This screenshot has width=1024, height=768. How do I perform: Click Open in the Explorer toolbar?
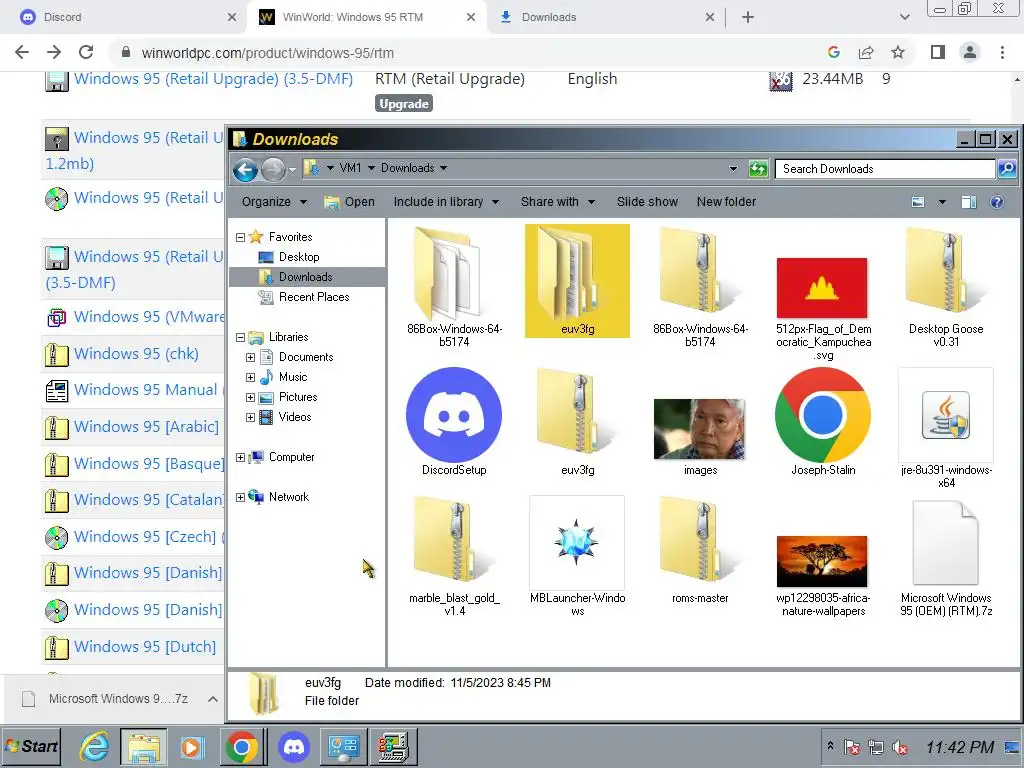coord(350,202)
